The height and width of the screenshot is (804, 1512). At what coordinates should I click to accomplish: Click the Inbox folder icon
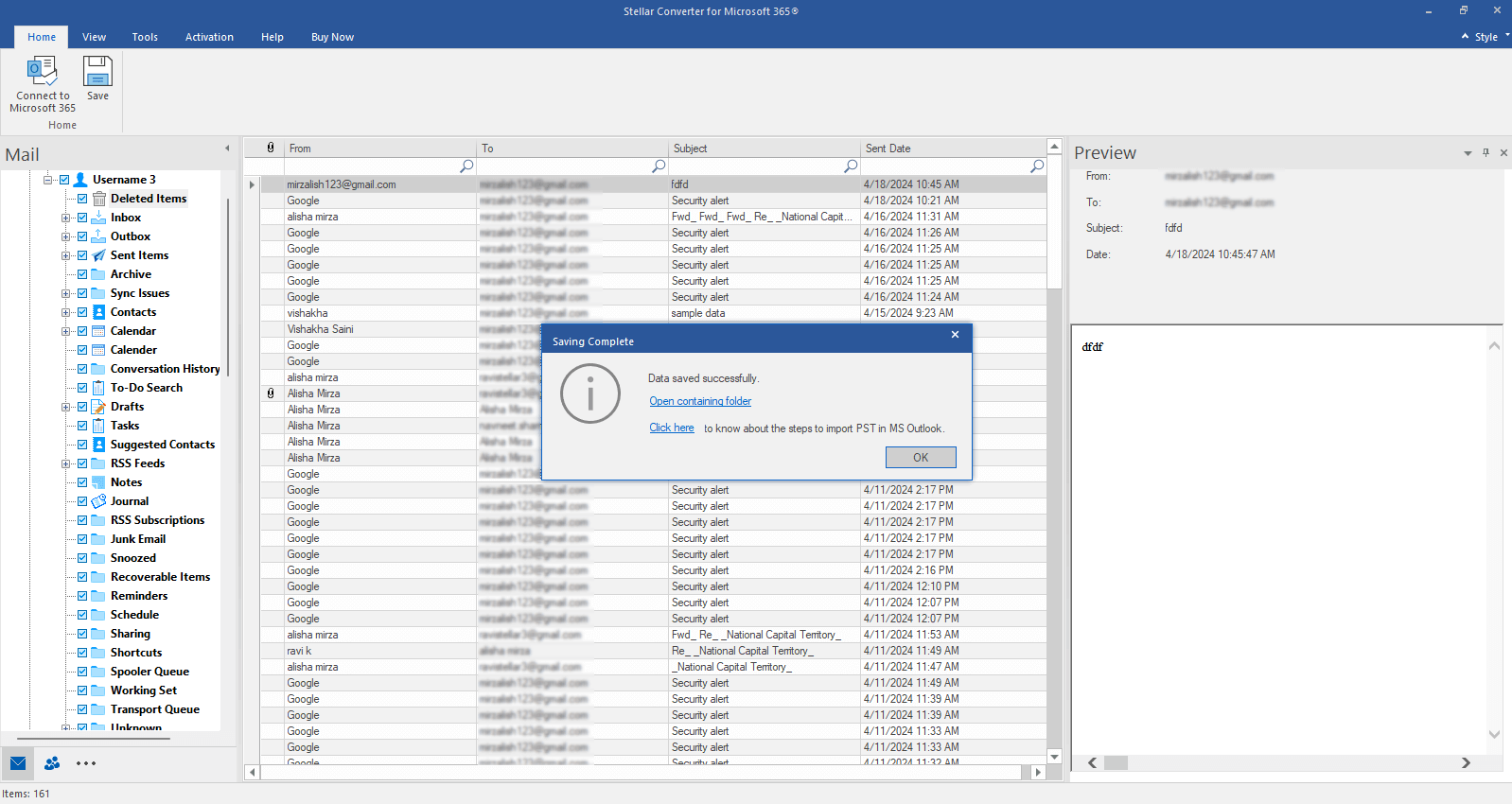pos(98,218)
